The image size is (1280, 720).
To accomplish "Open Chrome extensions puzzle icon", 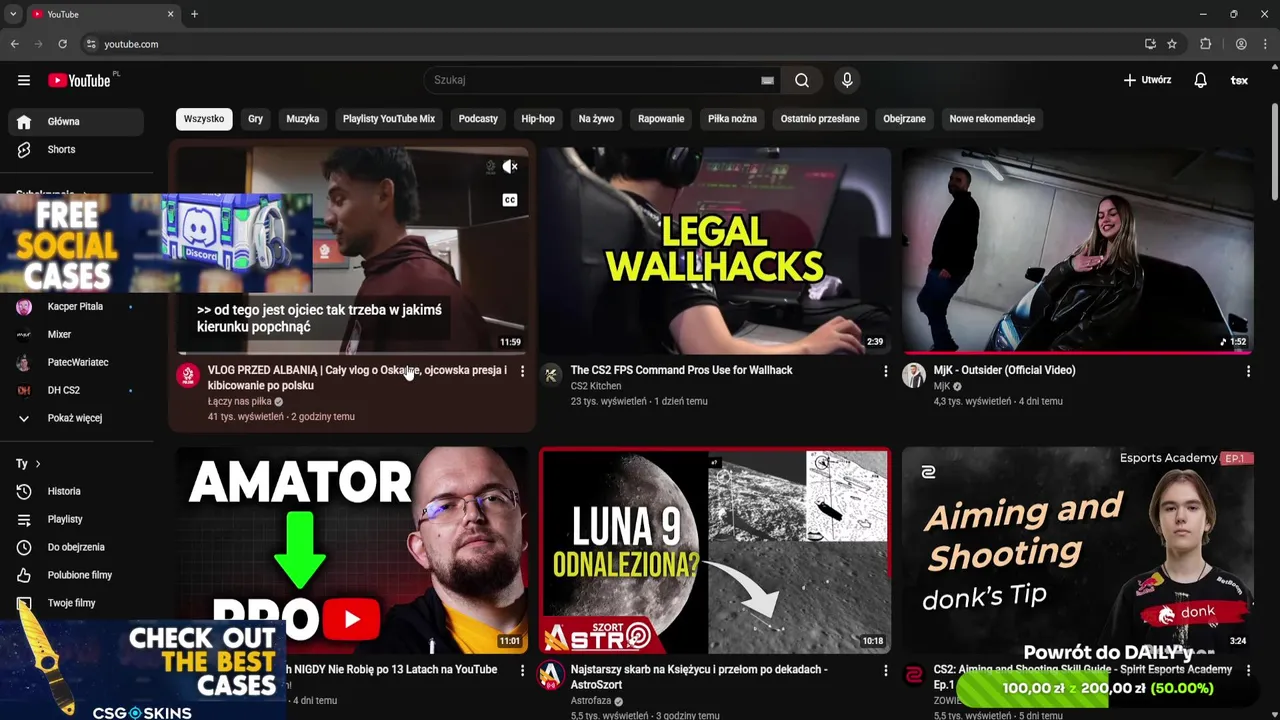I will click(1206, 44).
